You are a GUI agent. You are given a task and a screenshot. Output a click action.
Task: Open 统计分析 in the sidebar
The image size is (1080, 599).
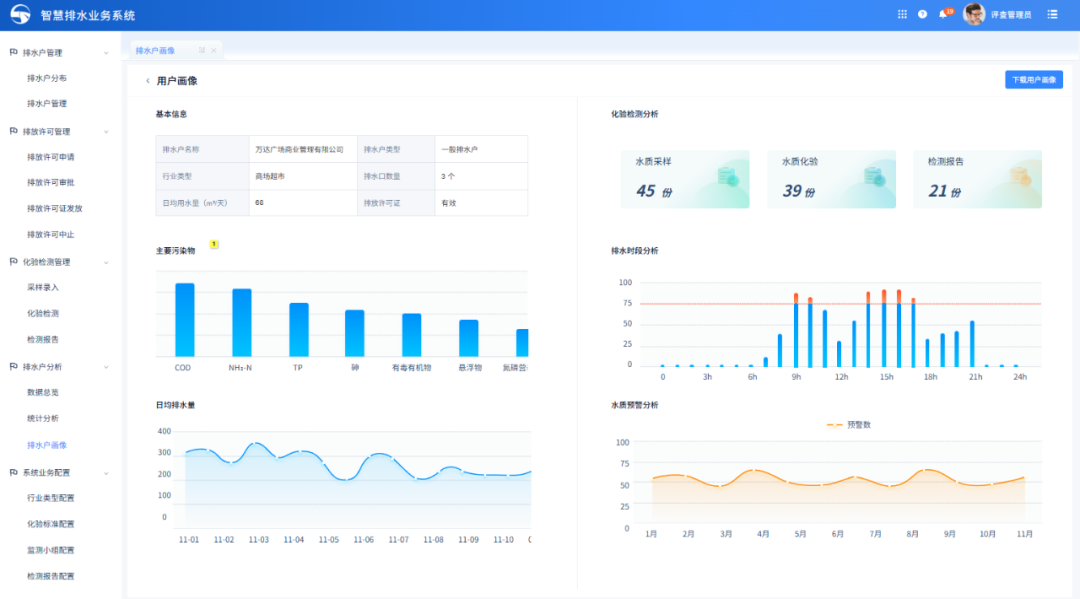(x=43, y=419)
